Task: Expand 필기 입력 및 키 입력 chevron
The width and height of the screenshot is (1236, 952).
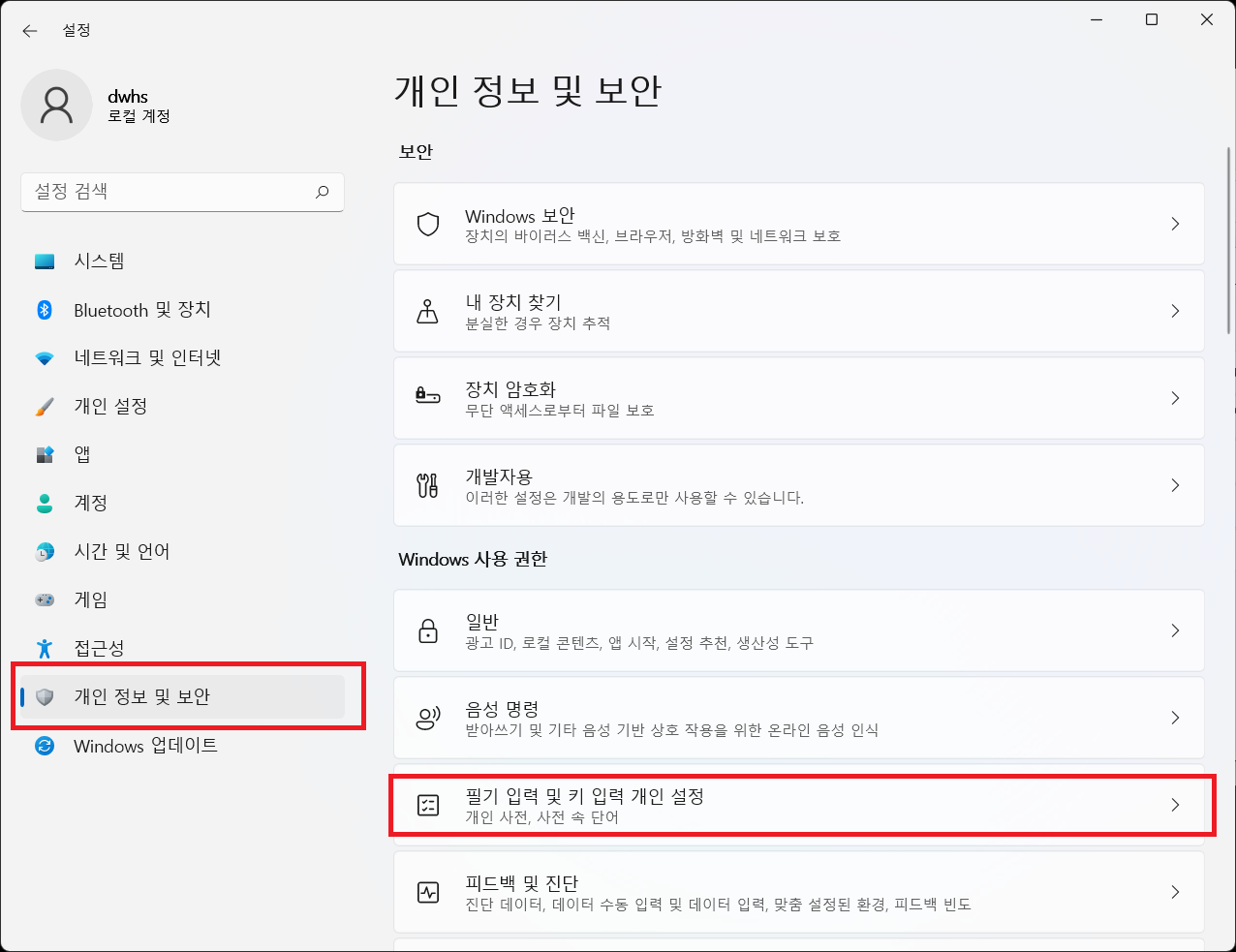Action: point(1175,805)
